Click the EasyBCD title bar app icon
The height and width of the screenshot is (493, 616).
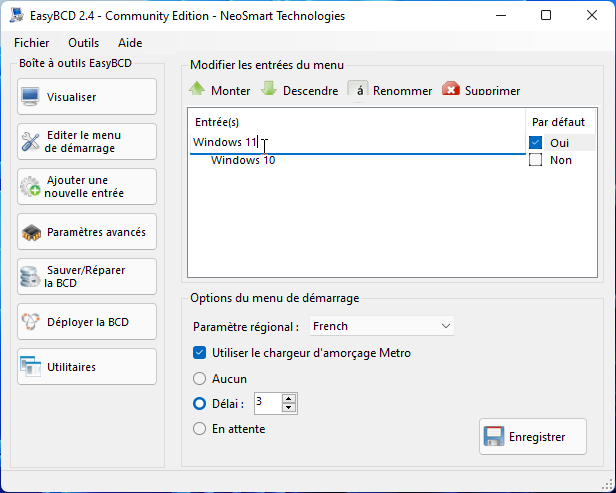coord(16,15)
